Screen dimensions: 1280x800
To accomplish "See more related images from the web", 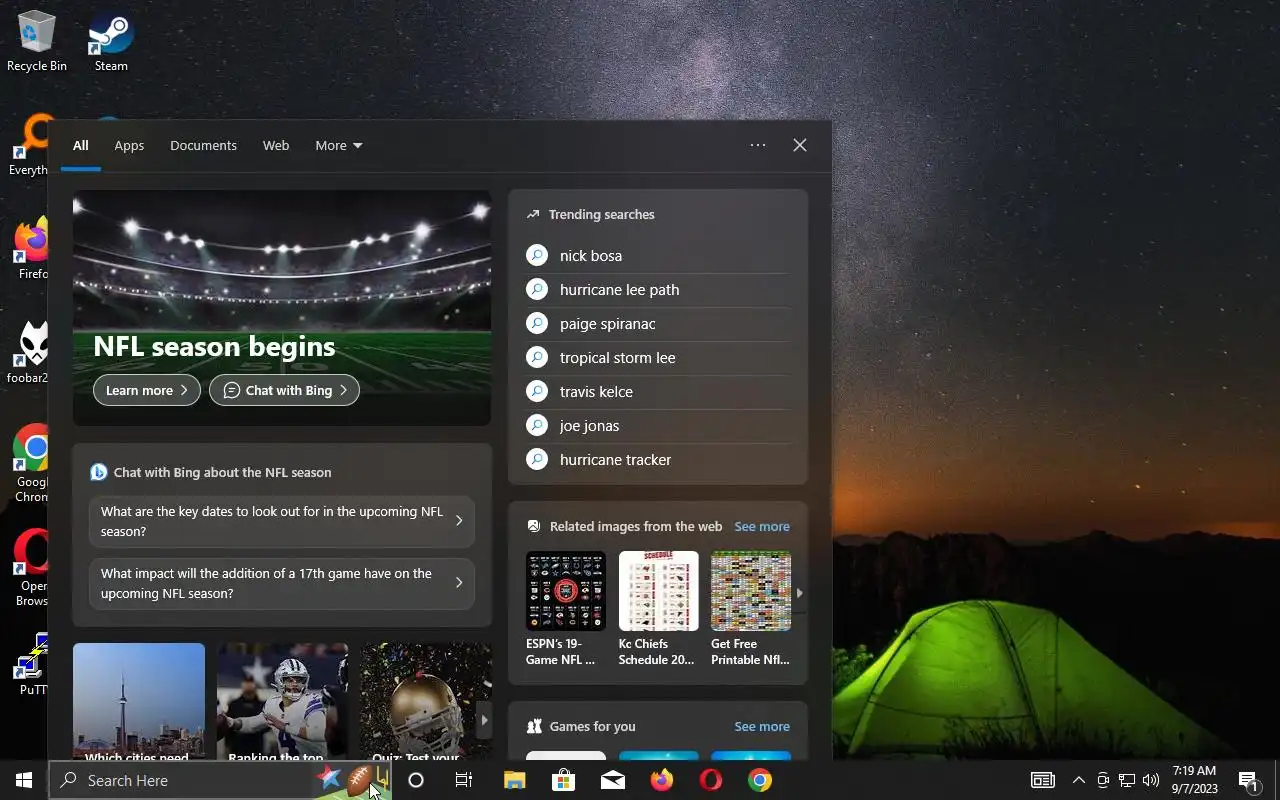I will click(x=762, y=526).
